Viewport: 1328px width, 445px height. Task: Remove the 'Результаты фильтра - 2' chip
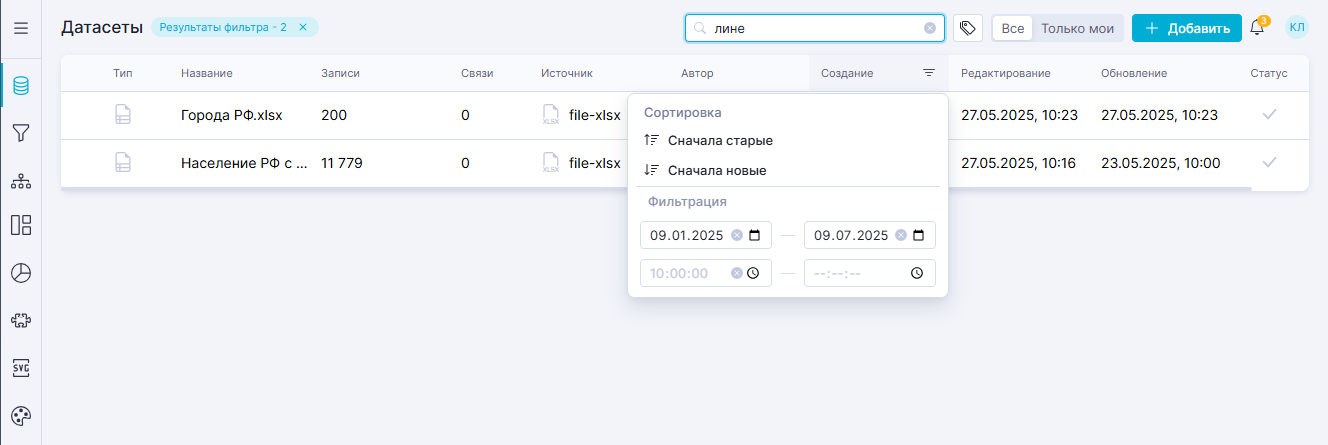[303, 27]
